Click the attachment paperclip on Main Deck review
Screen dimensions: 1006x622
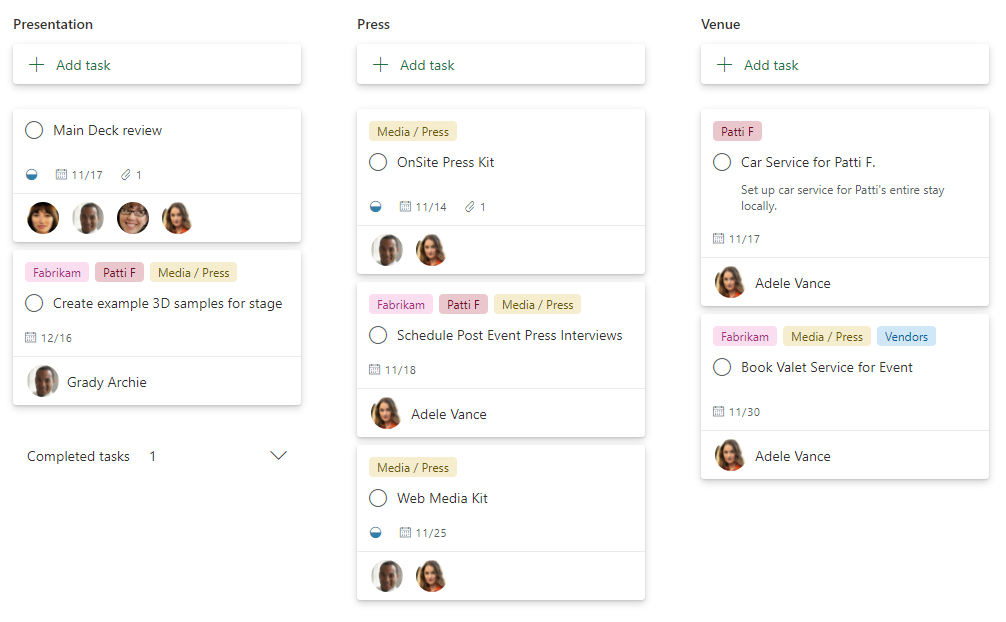point(125,175)
